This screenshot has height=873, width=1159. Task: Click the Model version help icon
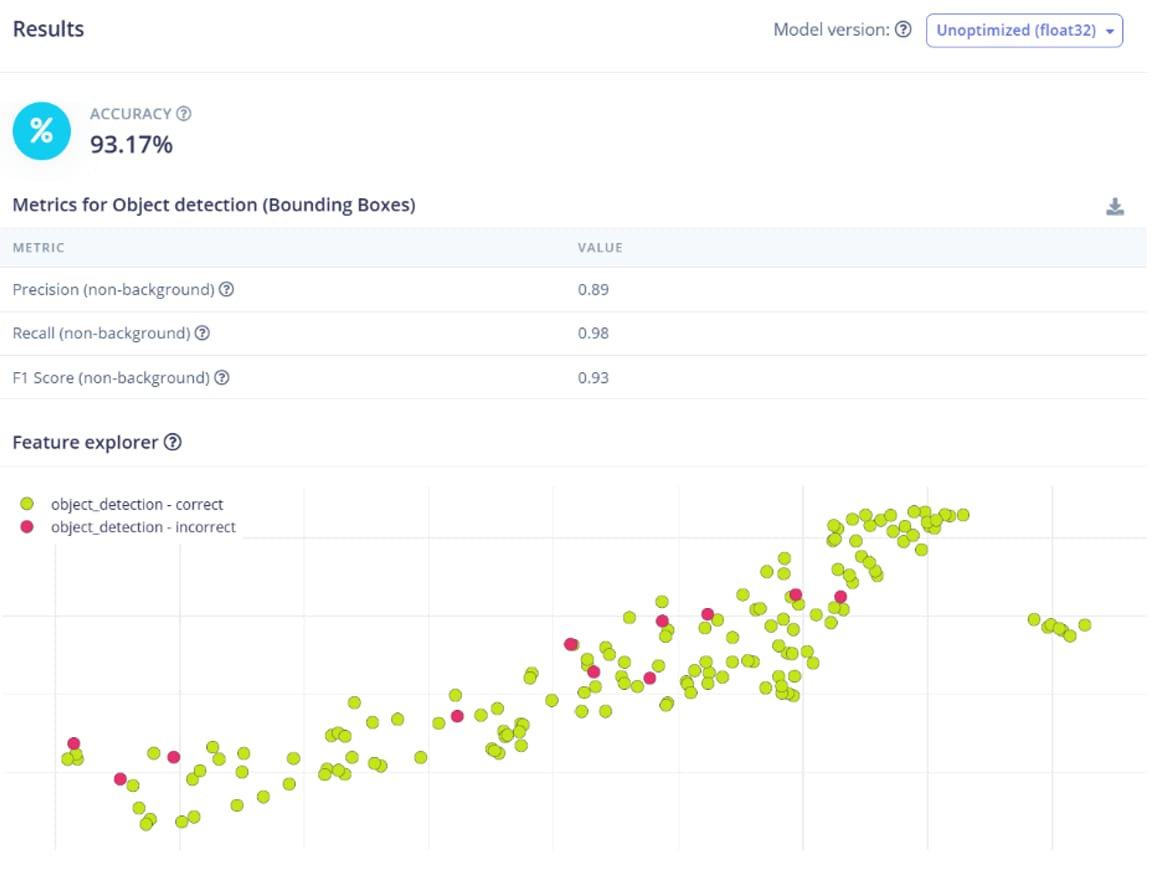click(903, 30)
